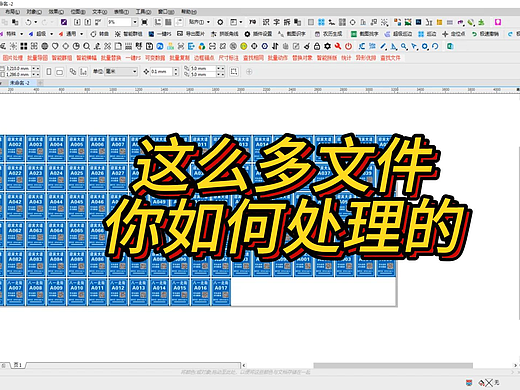Expand the 通用 dropdown arrow
520x390 pixels.
pyautogui.click(x=81, y=34)
